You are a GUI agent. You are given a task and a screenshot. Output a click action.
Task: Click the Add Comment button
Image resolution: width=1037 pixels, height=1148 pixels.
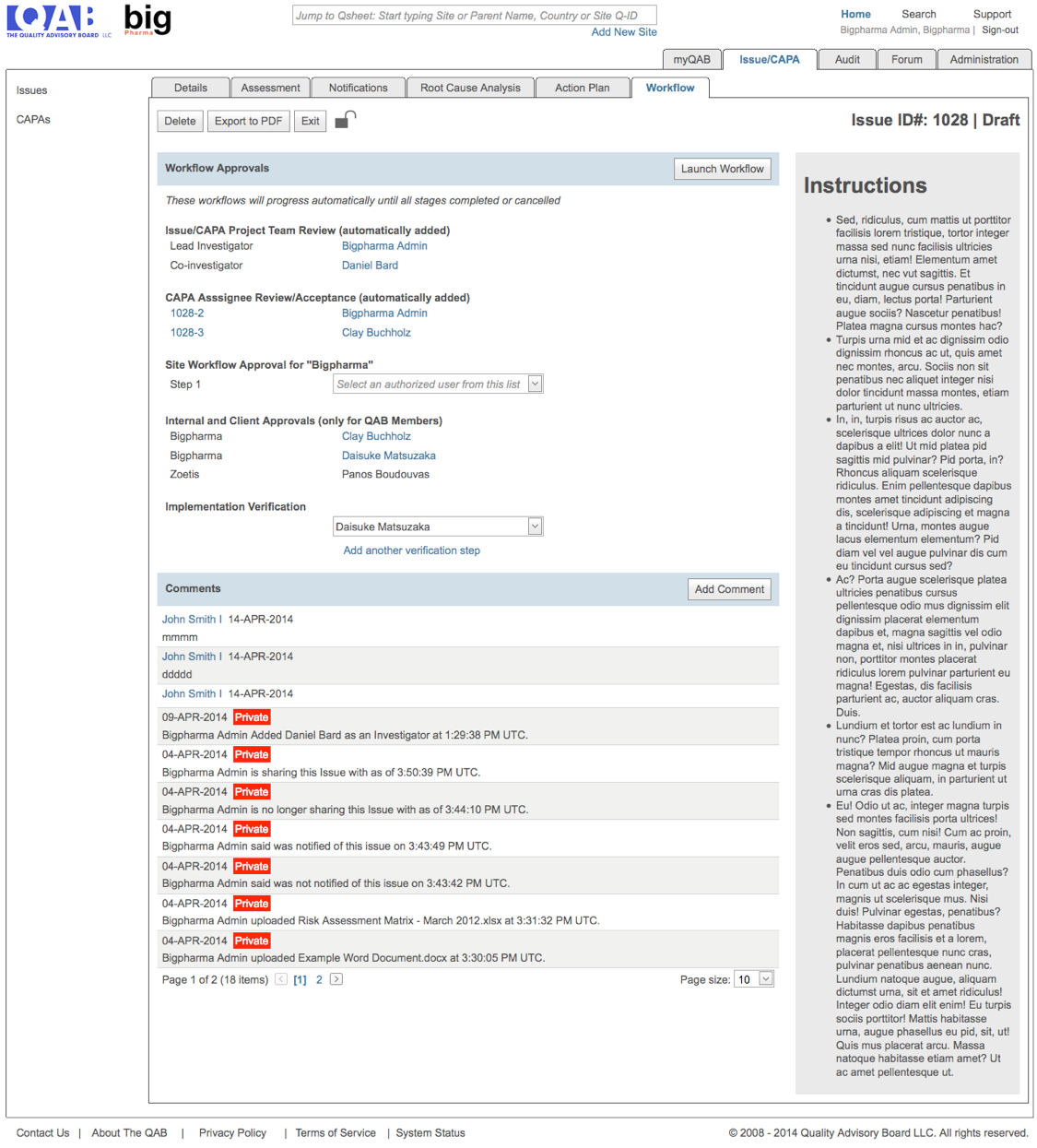coord(729,589)
